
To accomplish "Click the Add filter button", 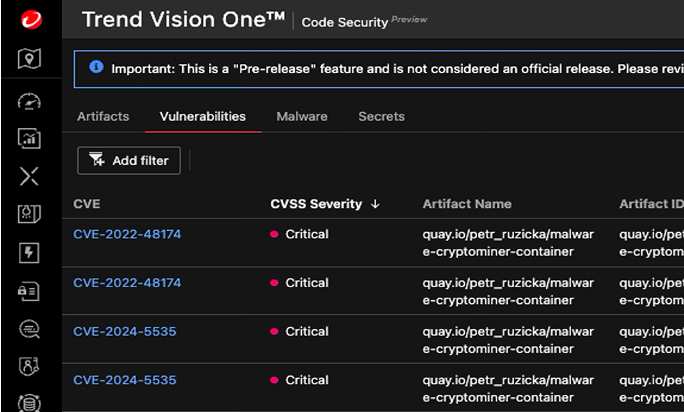I will coord(129,160).
